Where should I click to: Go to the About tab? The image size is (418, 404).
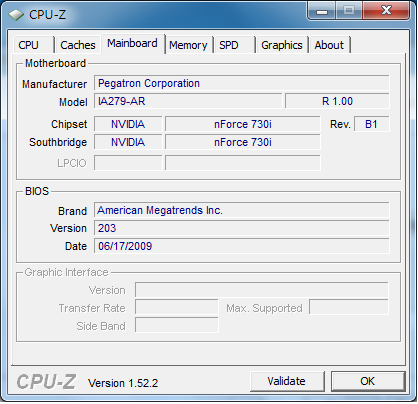tap(329, 45)
